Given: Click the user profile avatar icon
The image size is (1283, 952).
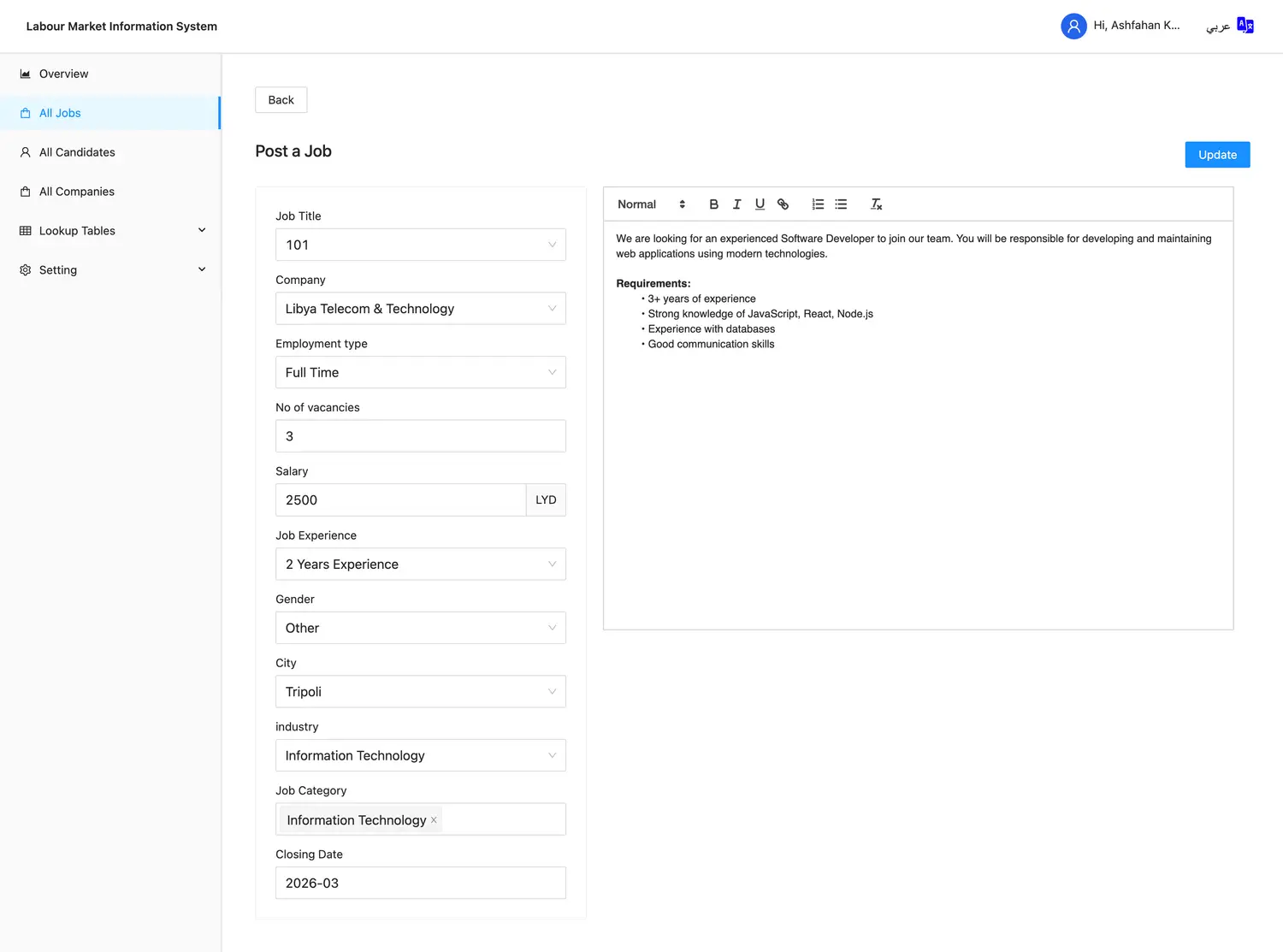Looking at the screenshot, I should tap(1073, 27).
